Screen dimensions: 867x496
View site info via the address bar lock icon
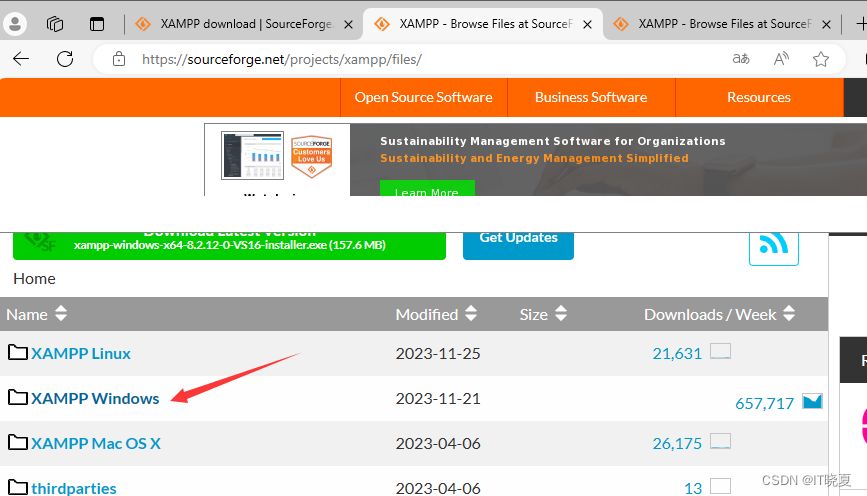[x=119, y=59]
